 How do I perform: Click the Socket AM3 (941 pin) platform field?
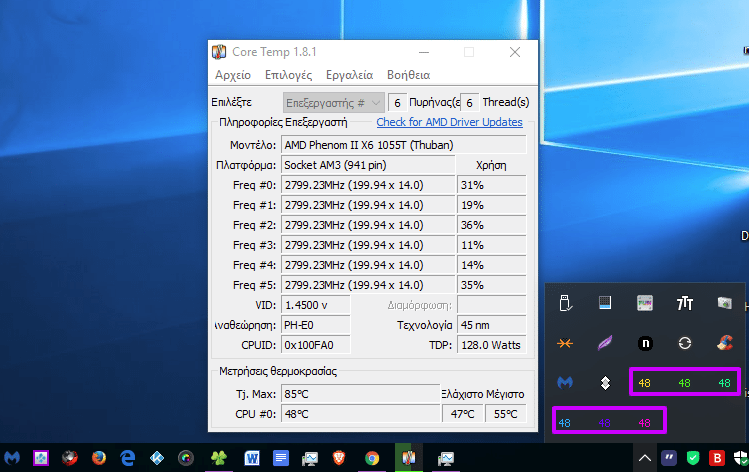[x=368, y=165]
